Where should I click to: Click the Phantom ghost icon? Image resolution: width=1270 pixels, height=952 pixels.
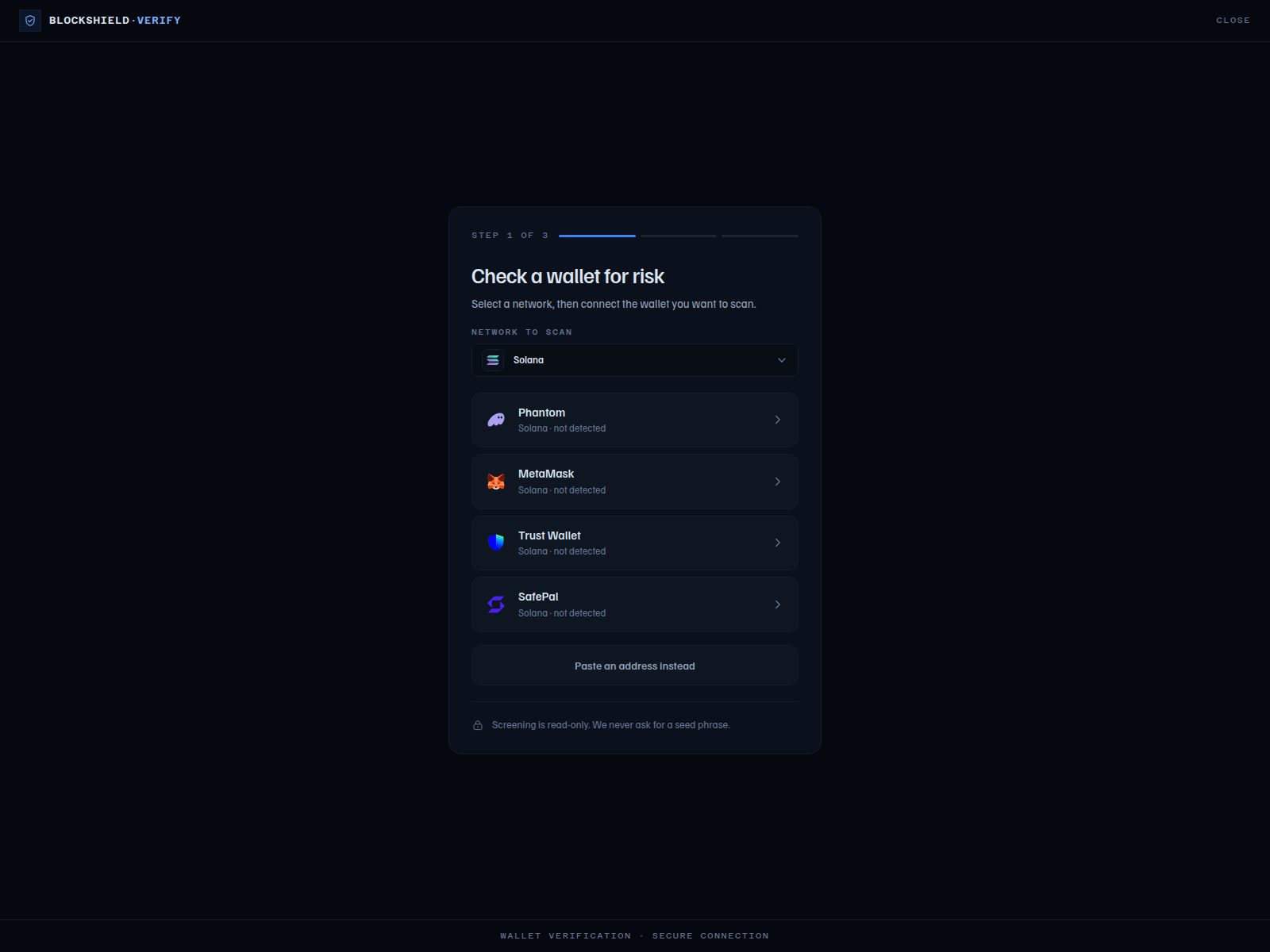click(496, 420)
